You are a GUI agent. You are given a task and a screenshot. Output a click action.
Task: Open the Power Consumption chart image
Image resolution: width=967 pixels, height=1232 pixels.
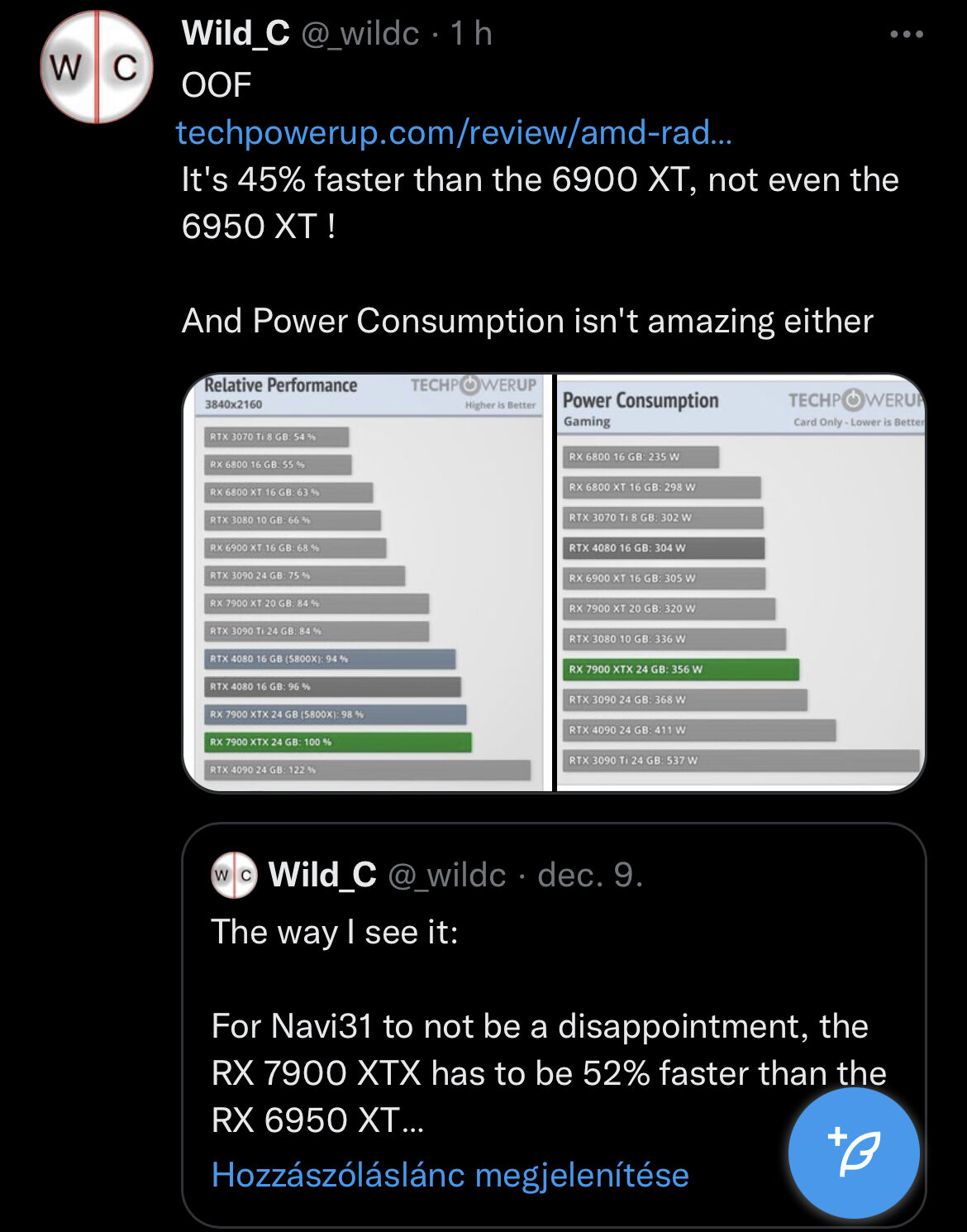741,583
